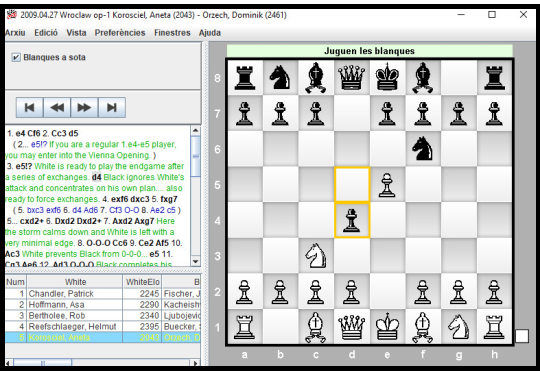Click the black knight on f6

[x=423, y=149]
